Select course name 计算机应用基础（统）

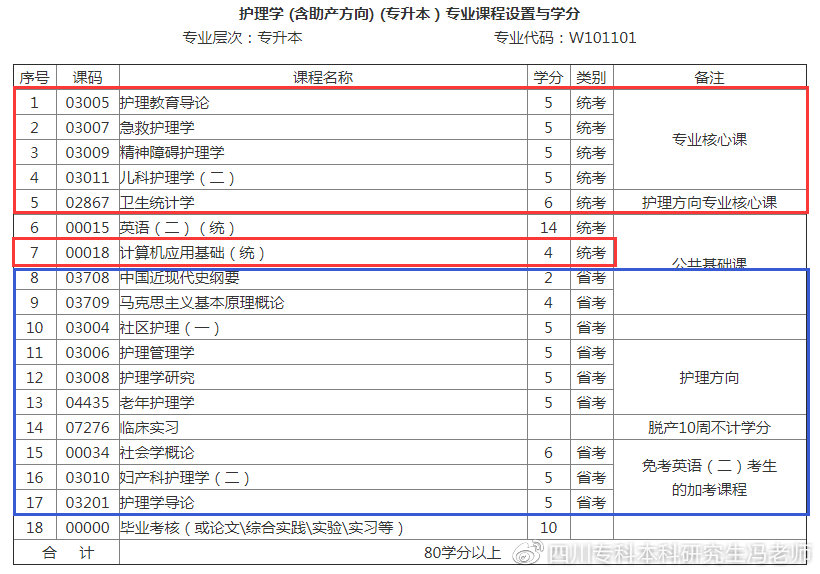(192, 252)
